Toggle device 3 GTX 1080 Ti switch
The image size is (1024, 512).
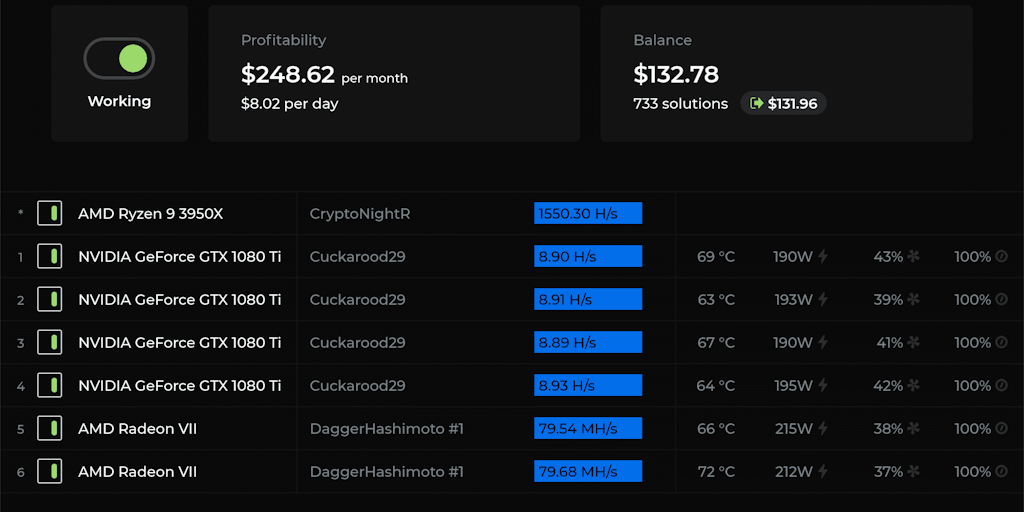click(x=50, y=343)
